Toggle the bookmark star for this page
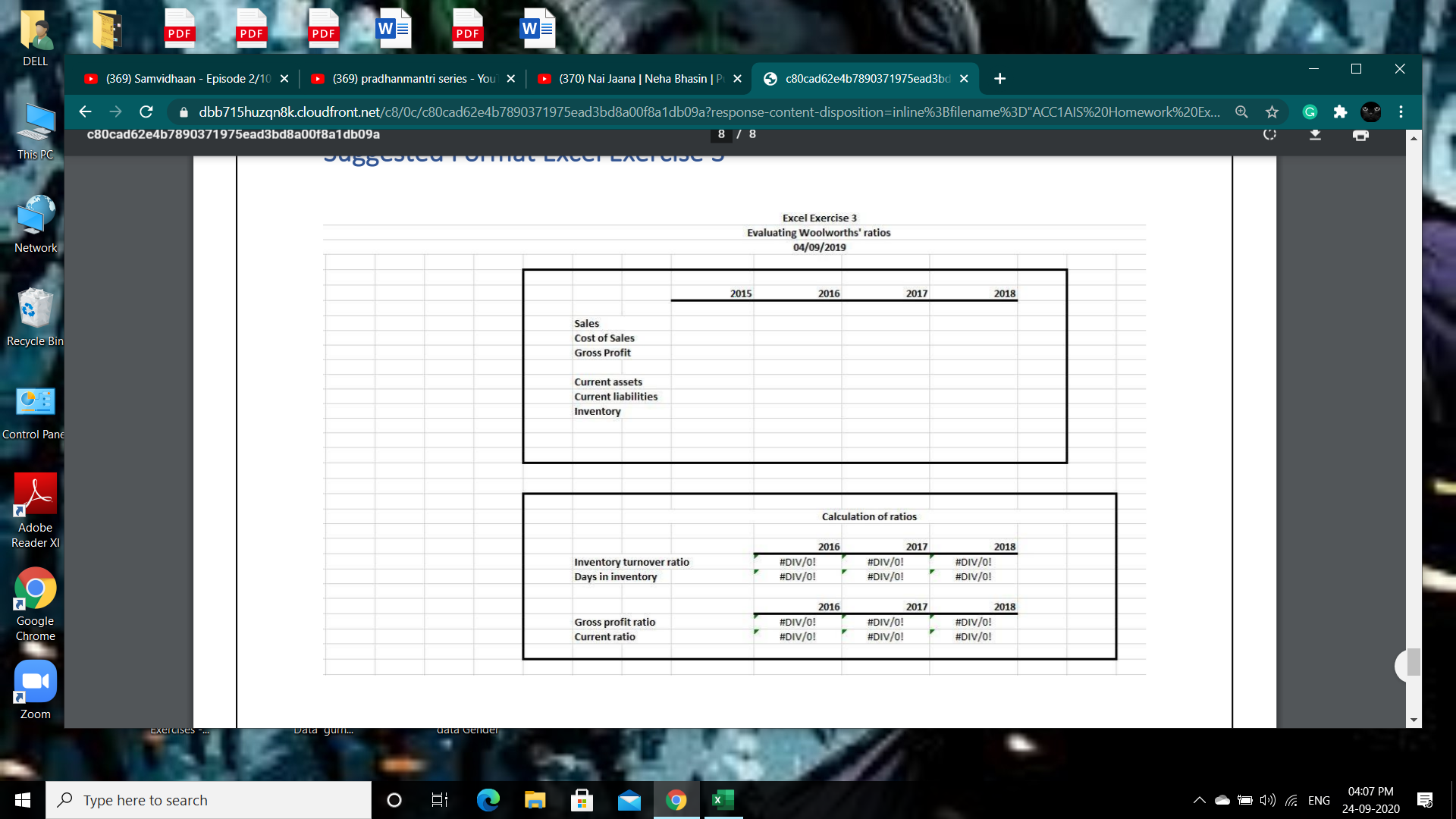The width and height of the screenshot is (1456, 819). point(1272,111)
